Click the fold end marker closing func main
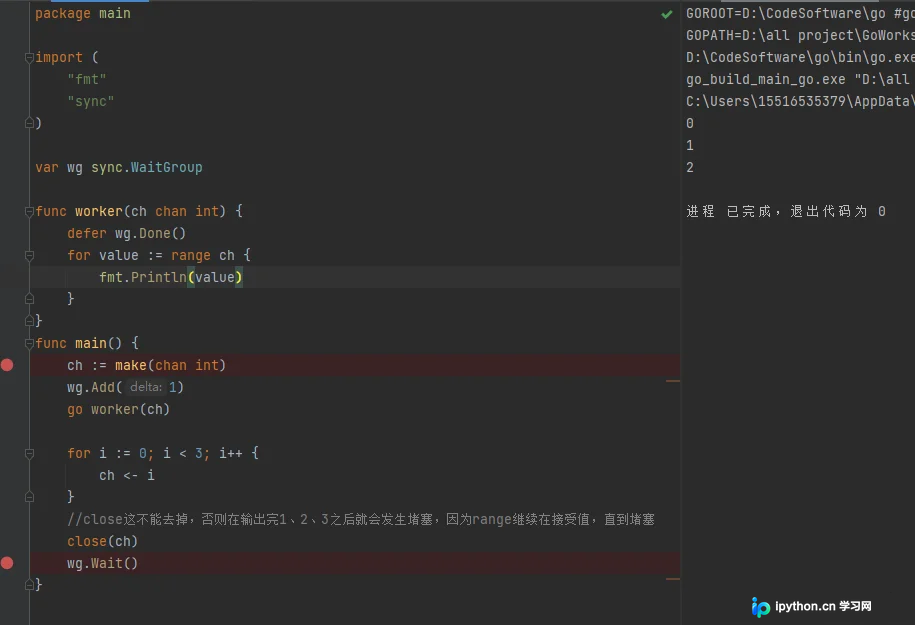The width and height of the screenshot is (915, 625). 29,585
